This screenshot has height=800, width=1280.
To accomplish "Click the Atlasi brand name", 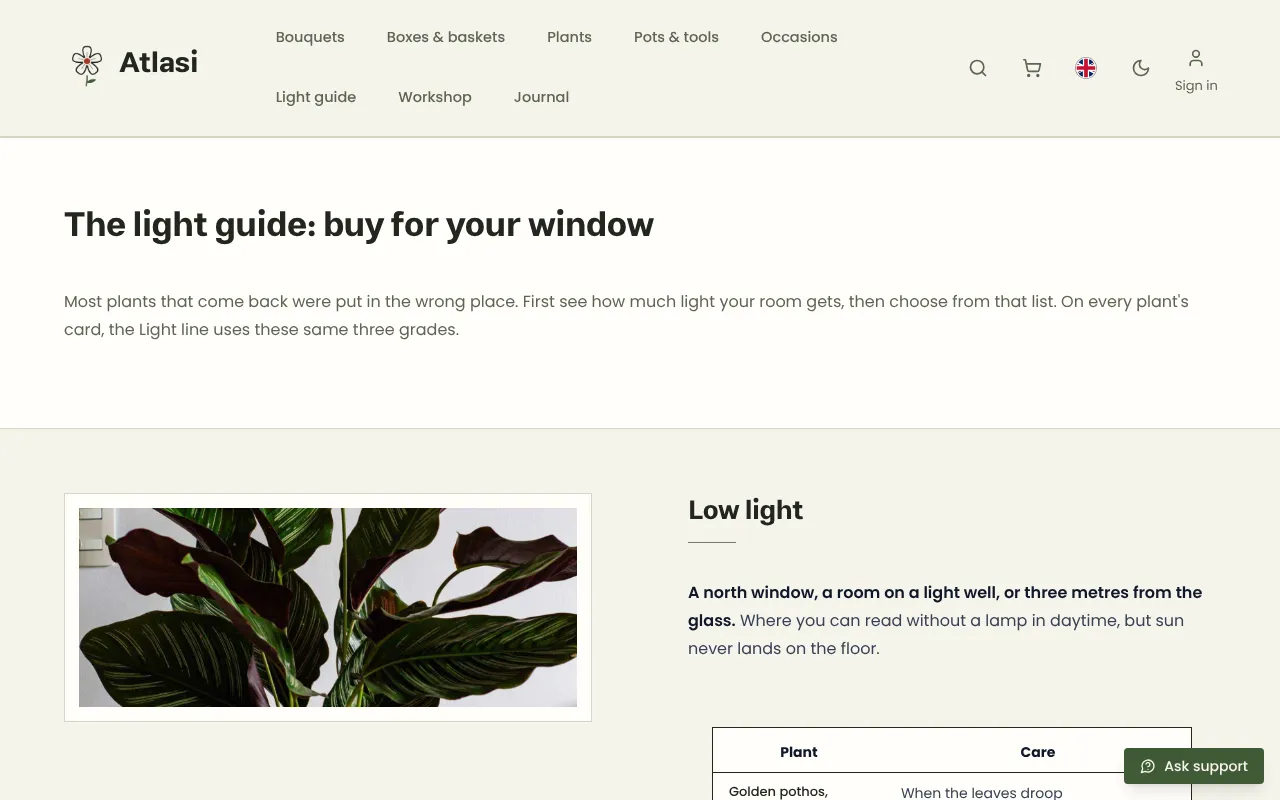I will point(158,62).
